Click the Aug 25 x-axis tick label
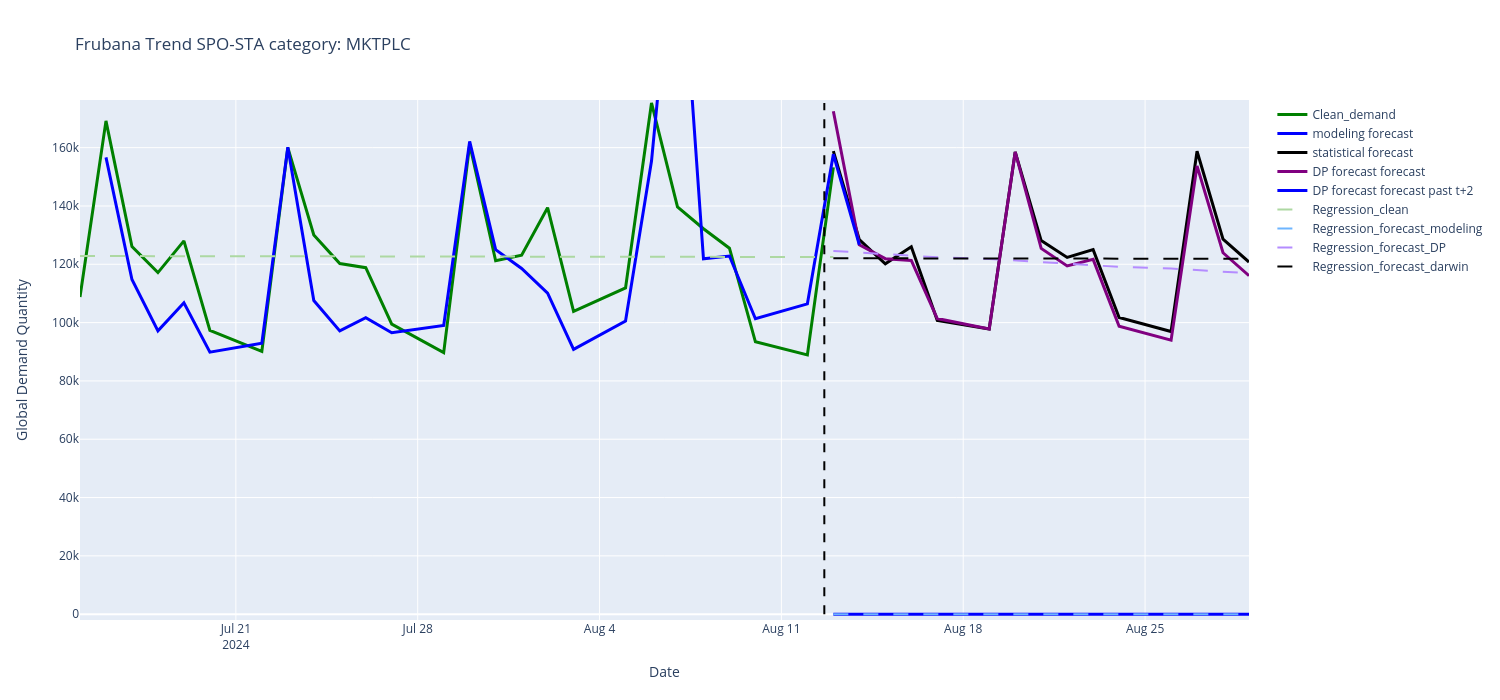Image resolution: width=1500 pixels, height=700 pixels. pyautogui.click(x=1144, y=629)
